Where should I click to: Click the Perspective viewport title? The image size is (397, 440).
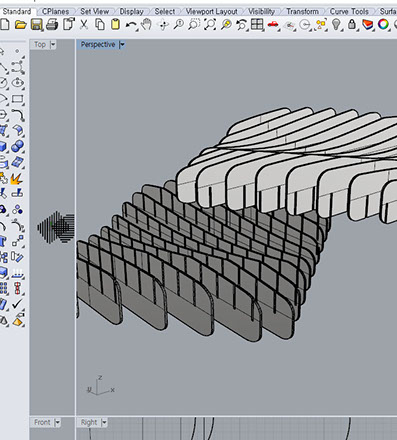(x=98, y=45)
